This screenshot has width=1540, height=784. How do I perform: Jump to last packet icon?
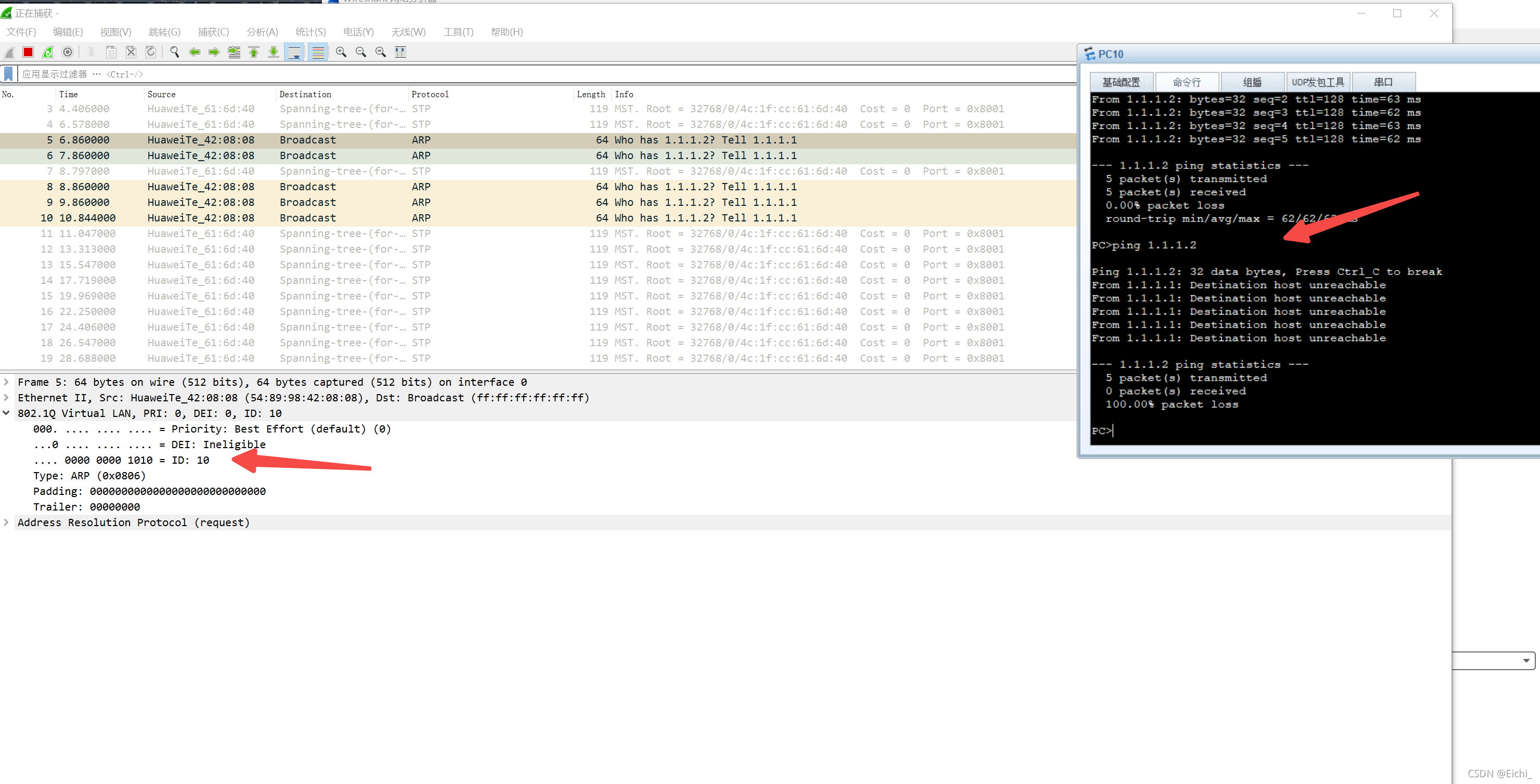click(x=274, y=52)
